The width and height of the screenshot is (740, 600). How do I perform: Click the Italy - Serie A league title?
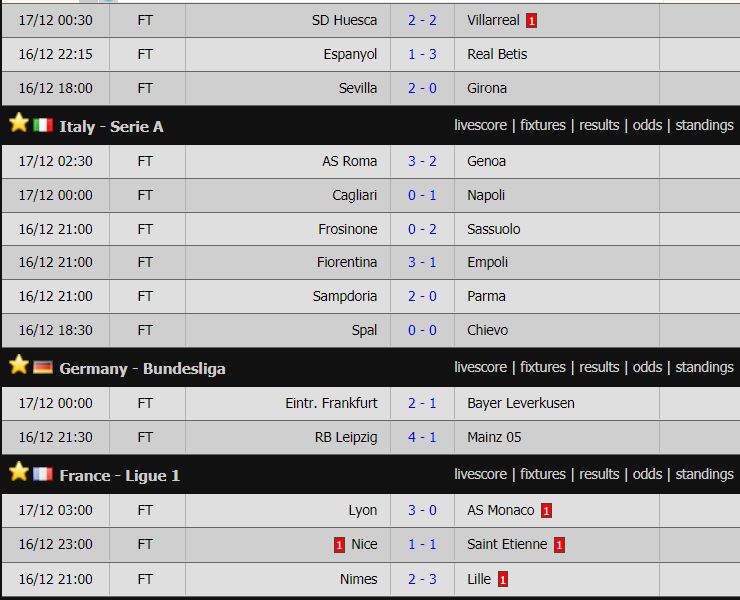(111, 127)
